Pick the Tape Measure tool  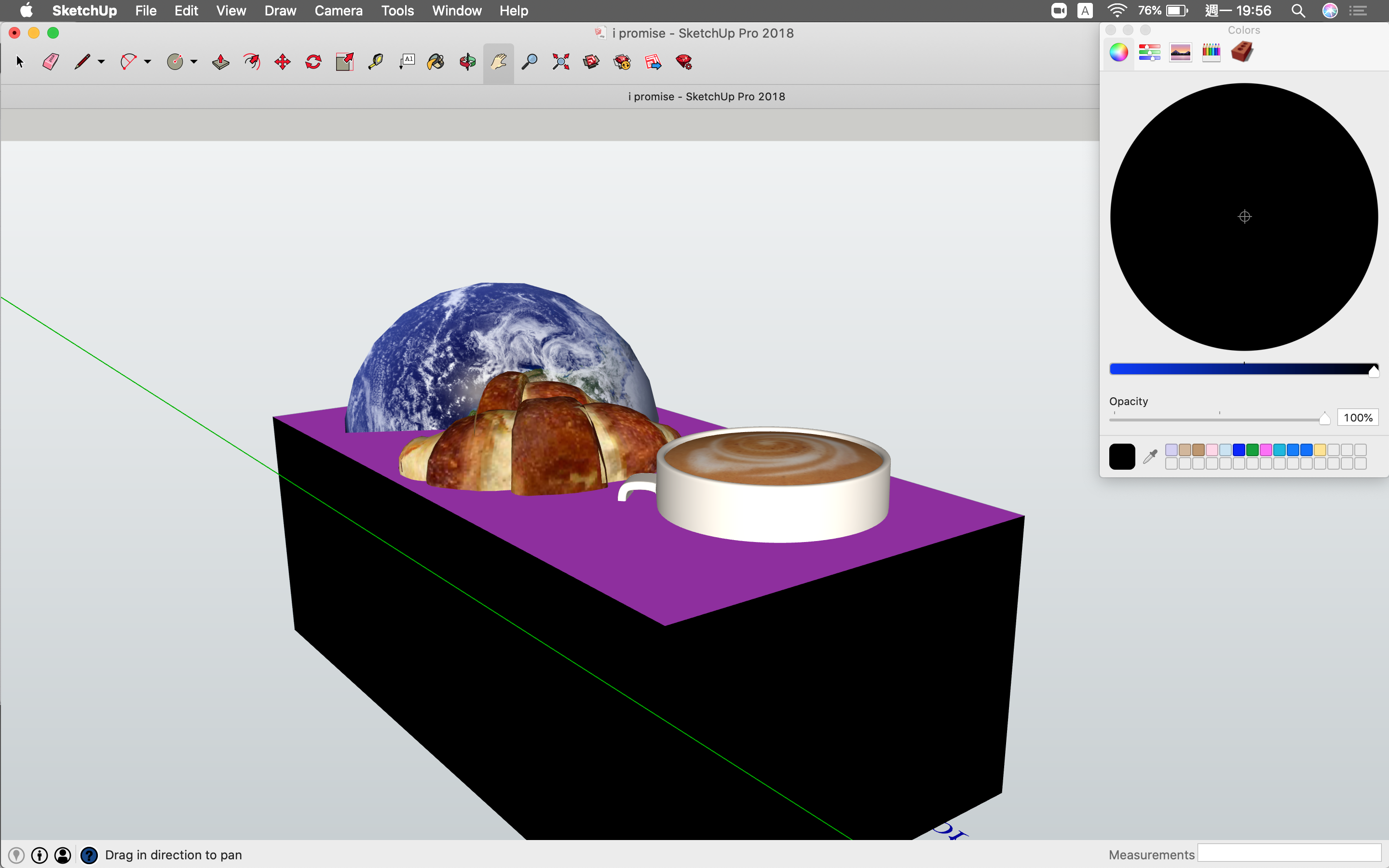point(375,61)
